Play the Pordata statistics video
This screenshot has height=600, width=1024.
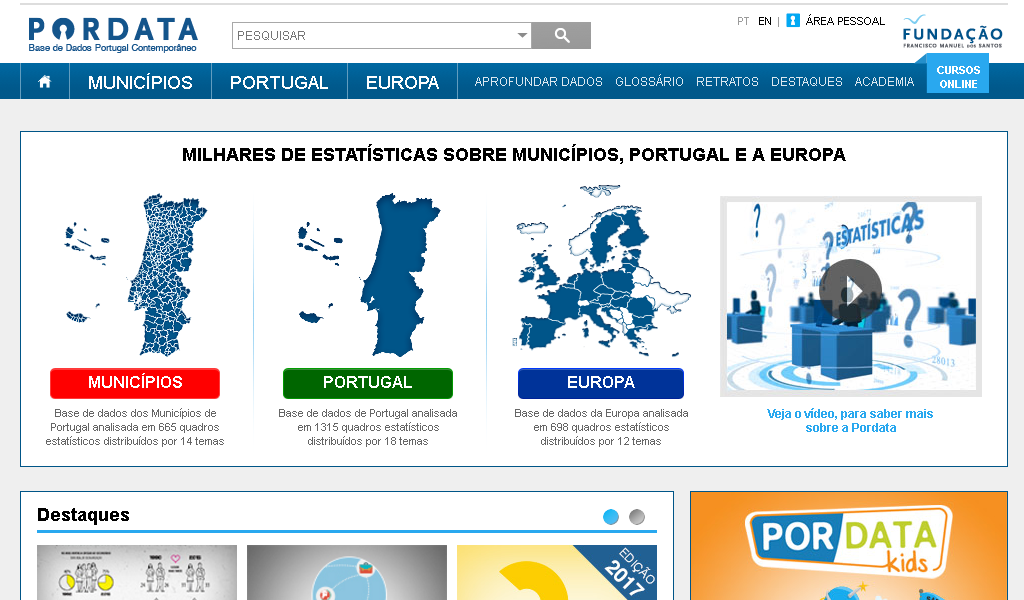[x=850, y=290]
